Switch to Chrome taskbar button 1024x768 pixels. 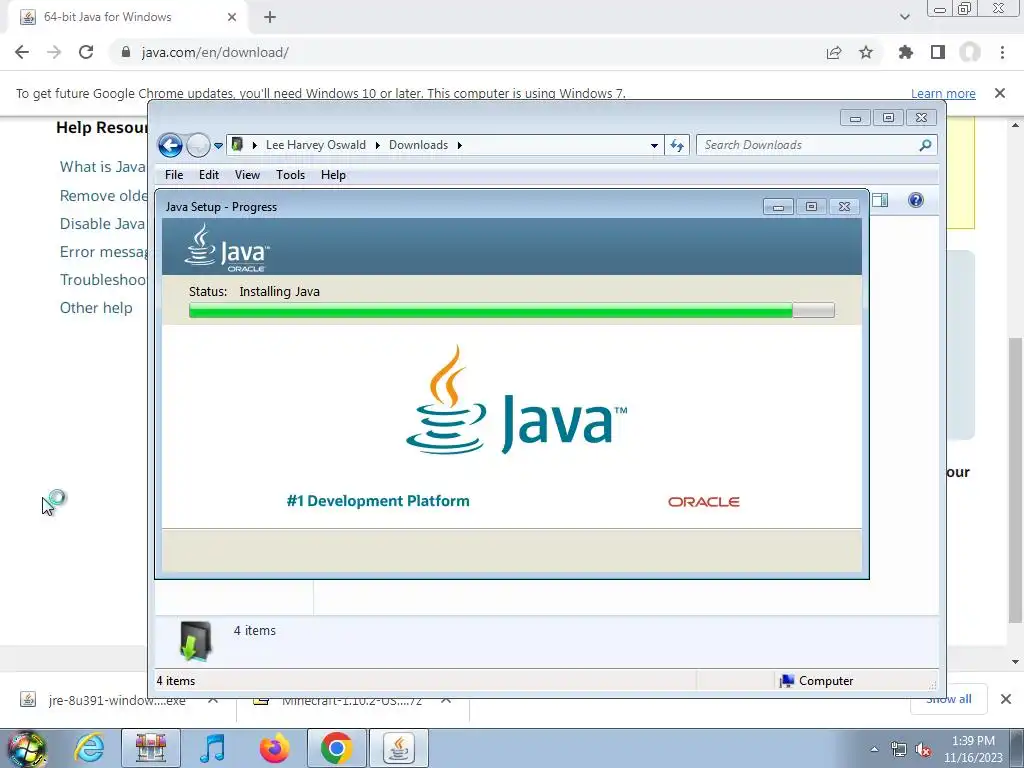pyautogui.click(x=336, y=748)
